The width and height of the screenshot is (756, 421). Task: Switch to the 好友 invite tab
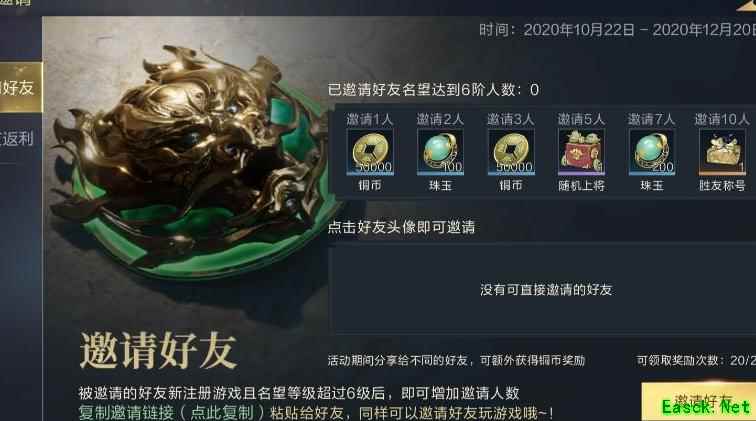[x=20, y=87]
